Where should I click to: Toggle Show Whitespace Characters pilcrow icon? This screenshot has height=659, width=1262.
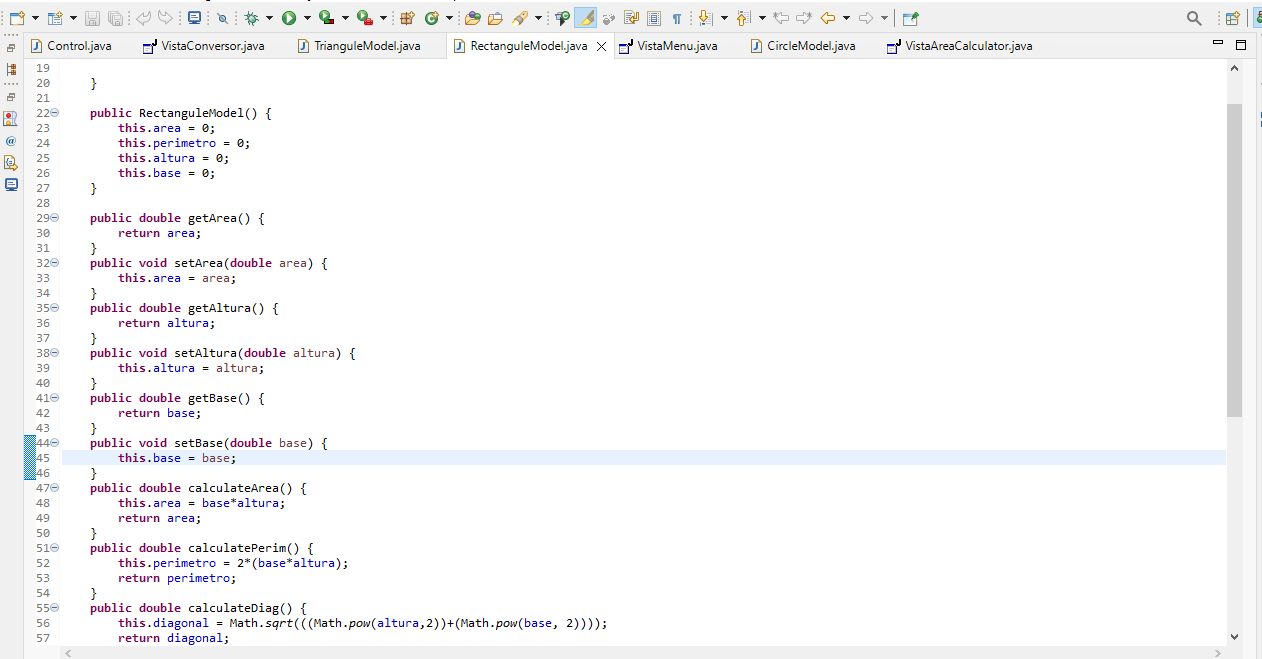[677, 18]
